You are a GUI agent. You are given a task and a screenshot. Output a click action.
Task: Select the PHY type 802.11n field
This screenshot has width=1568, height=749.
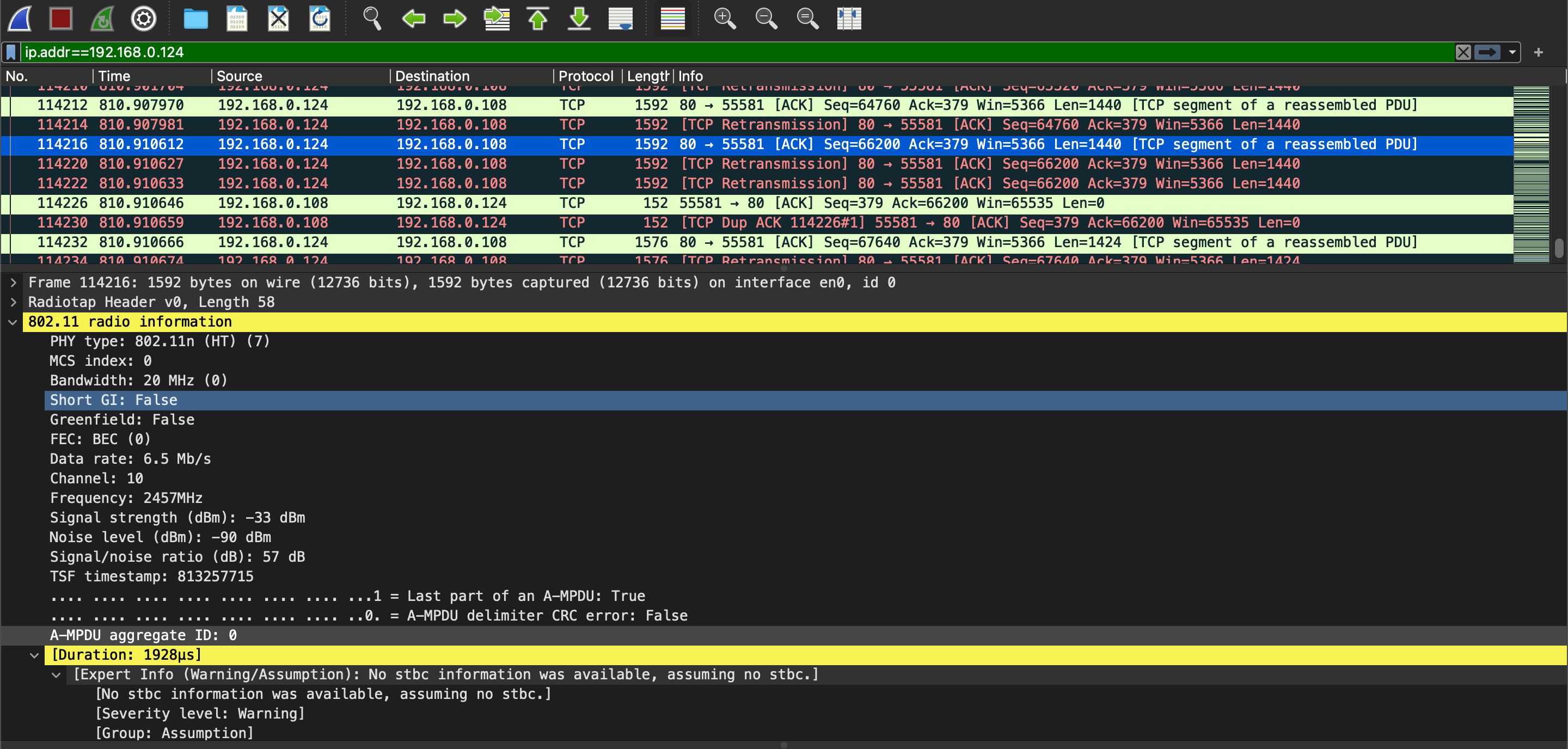click(805, 341)
